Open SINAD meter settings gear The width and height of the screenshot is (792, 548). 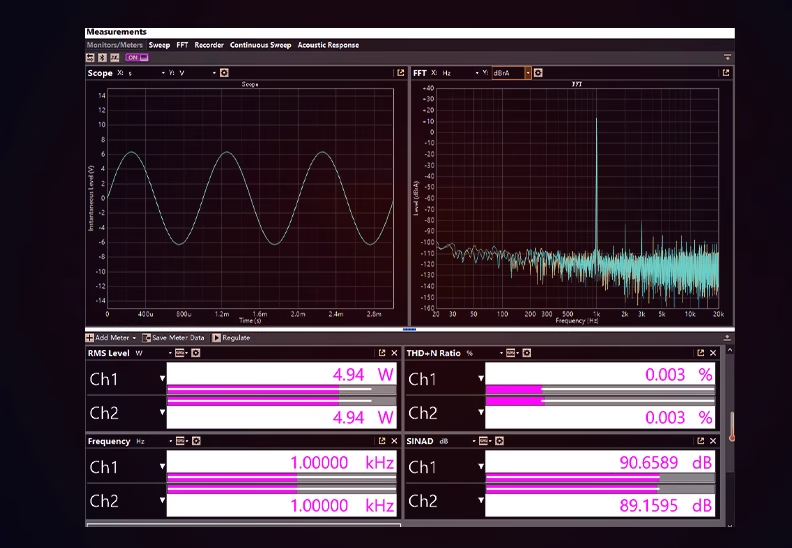(x=496, y=441)
